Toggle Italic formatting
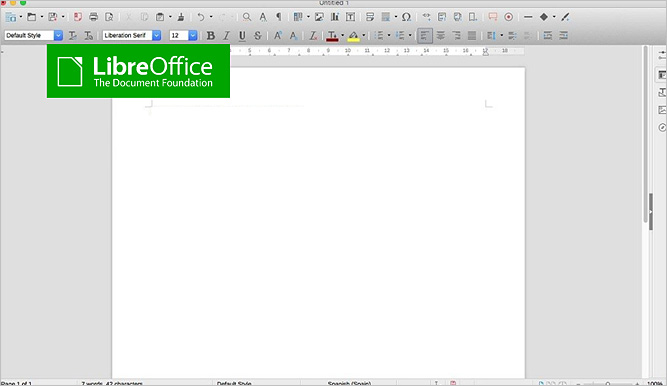 (x=226, y=36)
